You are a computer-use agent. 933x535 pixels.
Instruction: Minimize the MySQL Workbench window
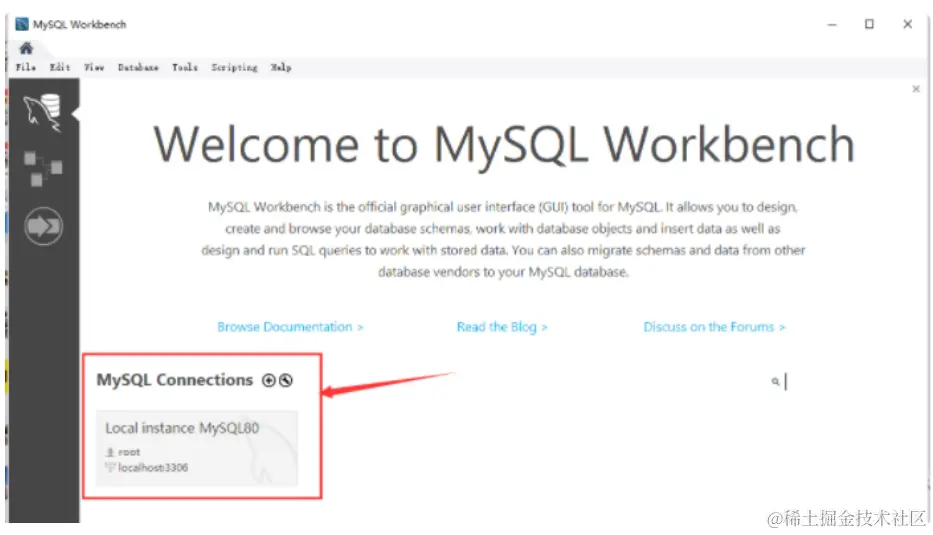[x=832, y=24]
